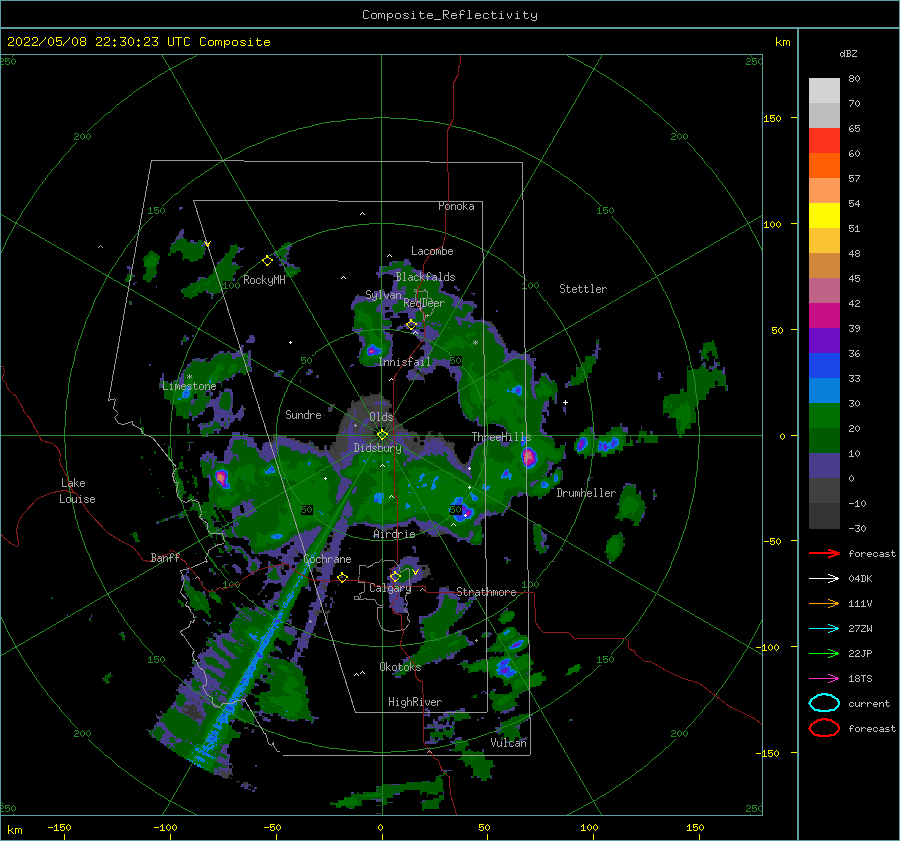Click the Composite_Reflectivity title
This screenshot has height=841, width=900.
click(449, 15)
